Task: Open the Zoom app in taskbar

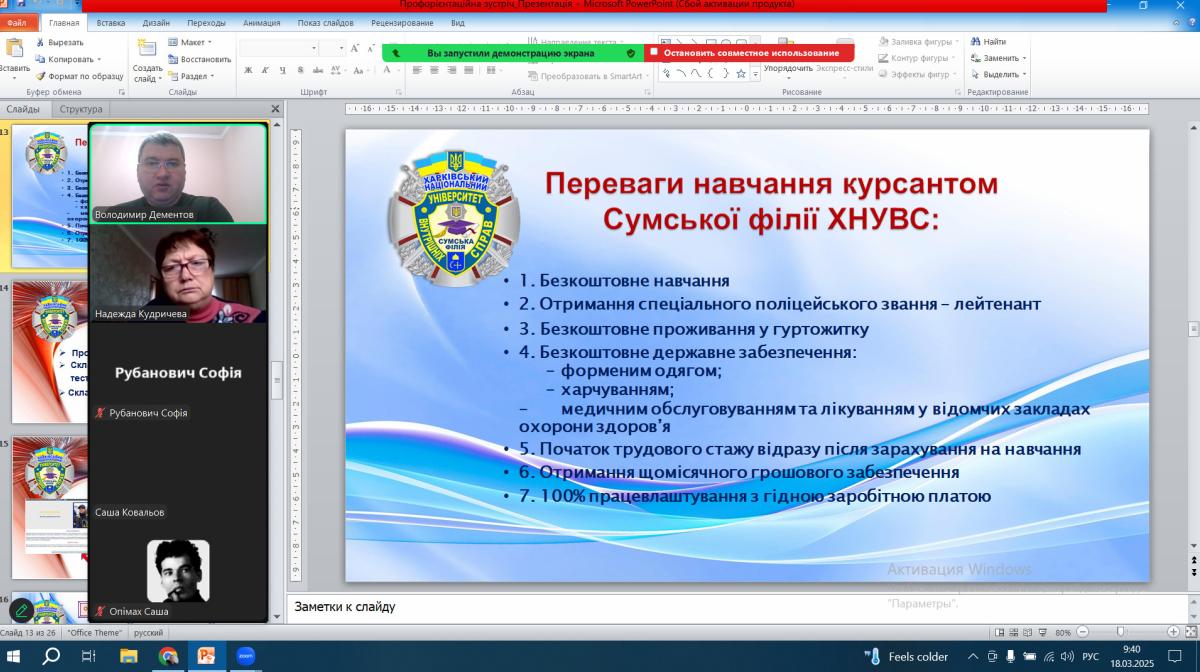Action: pyautogui.click(x=245, y=656)
